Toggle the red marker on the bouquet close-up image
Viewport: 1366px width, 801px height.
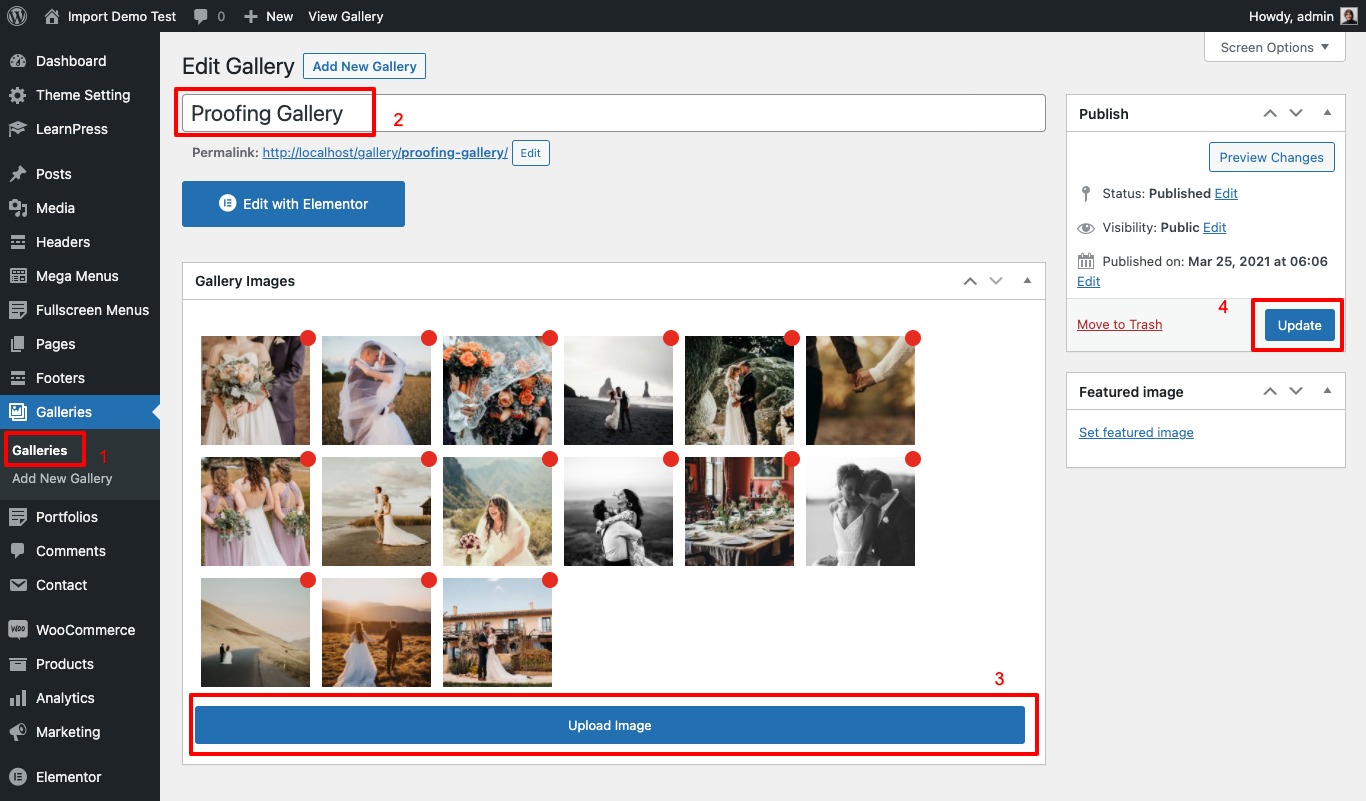549,338
